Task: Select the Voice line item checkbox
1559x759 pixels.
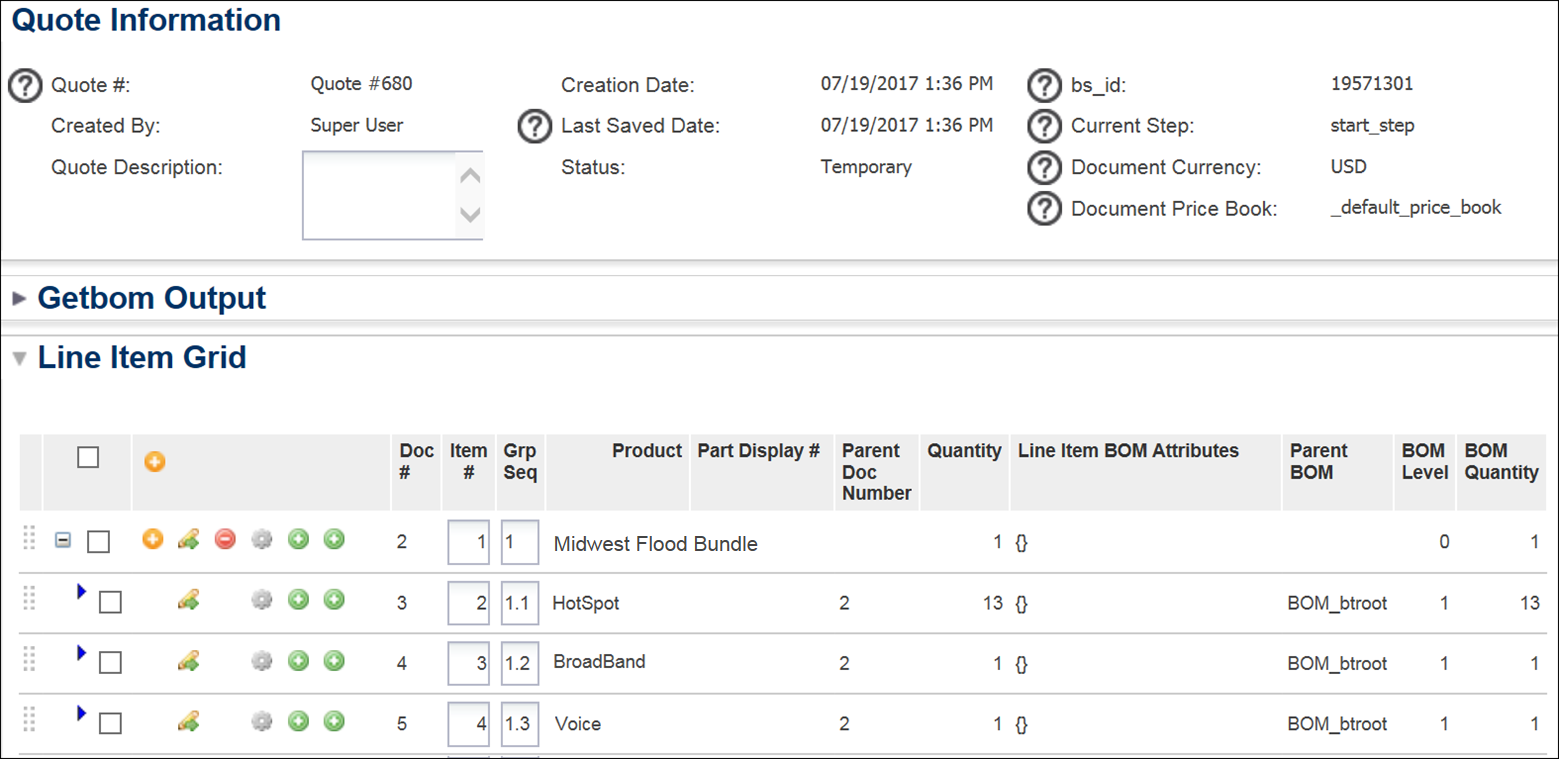Action: (x=110, y=723)
